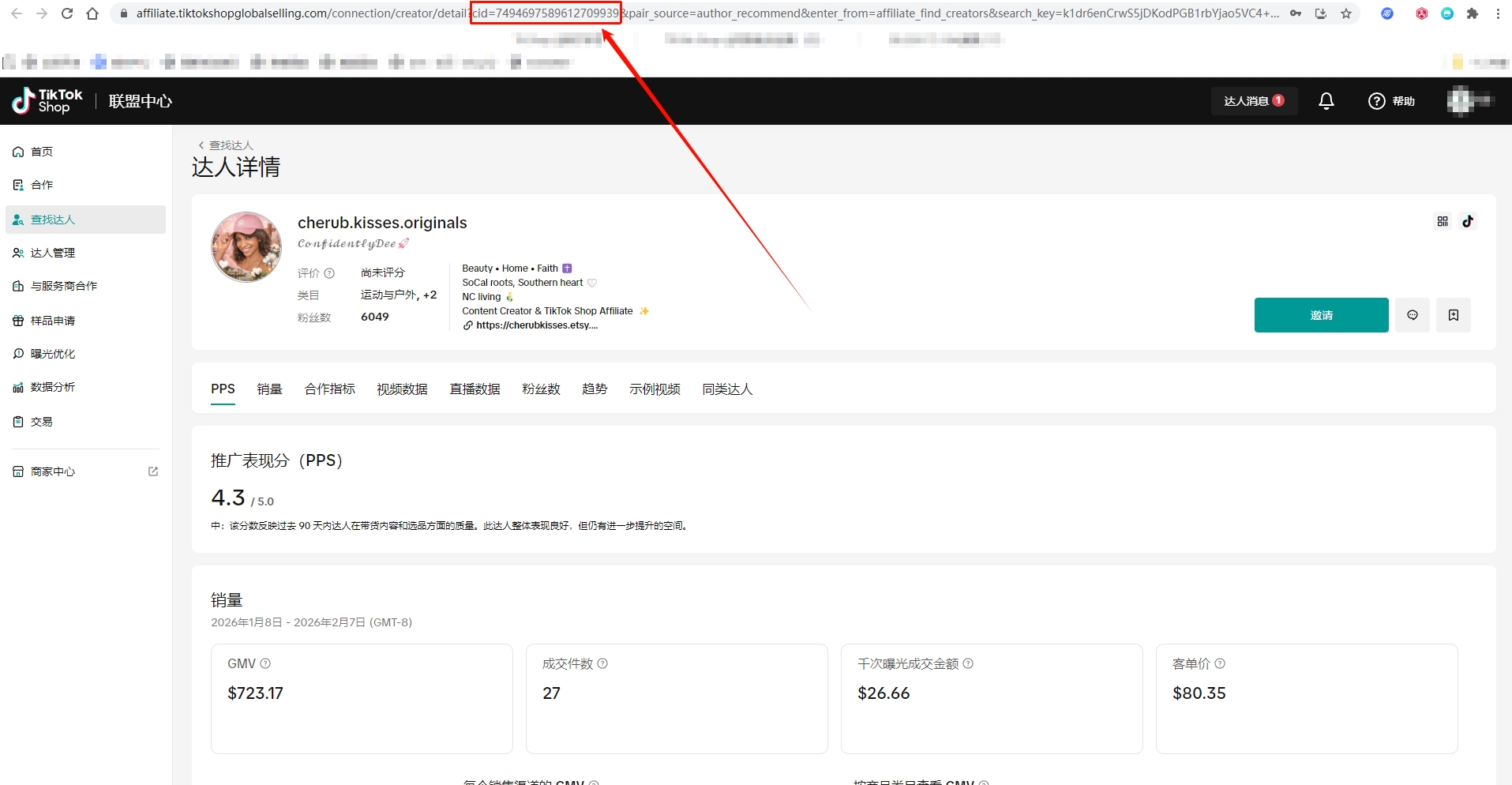Switch to the 销量 tab
The image size is (1512, 785).
[269, 389]
